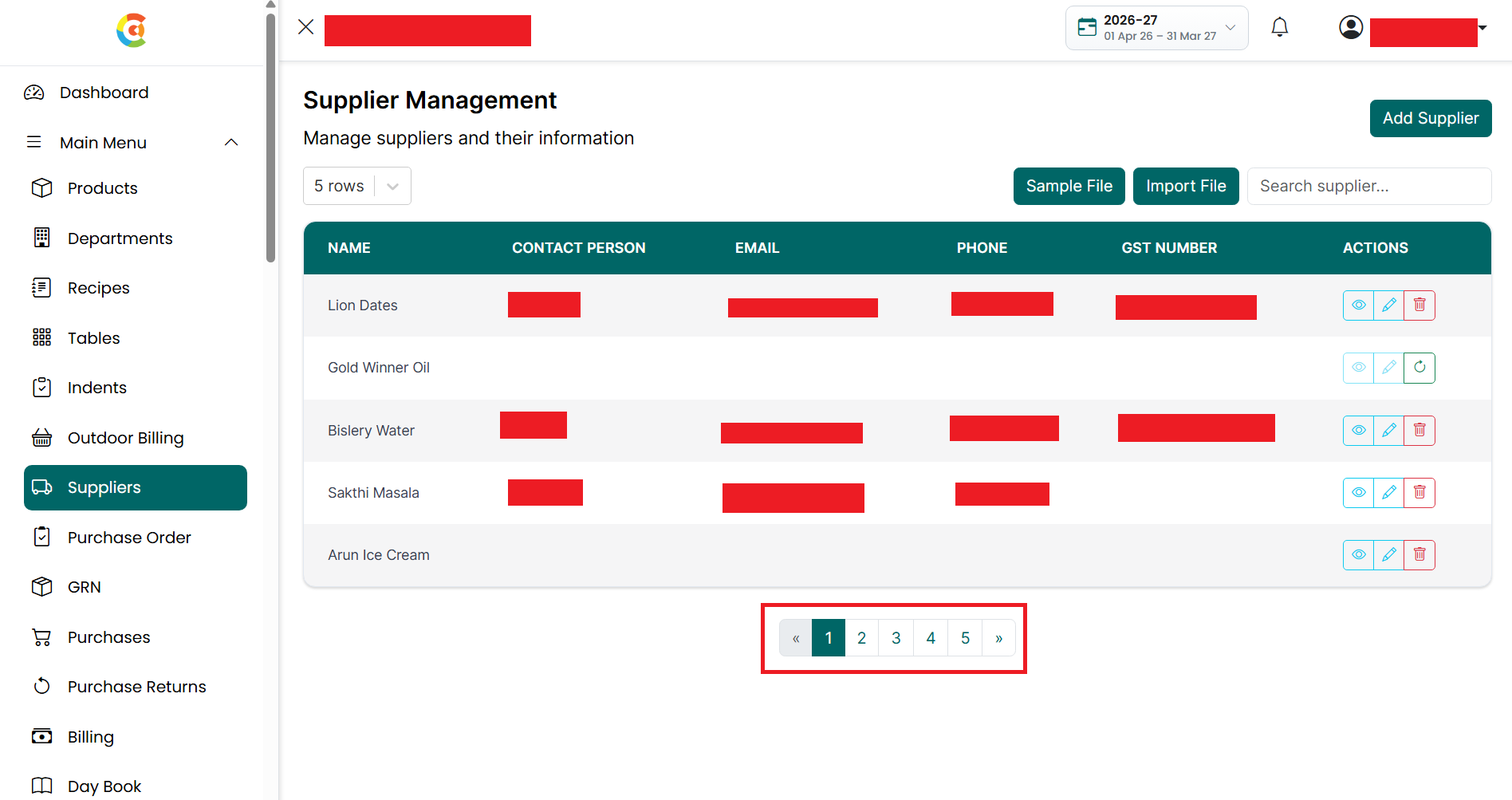This screenshot has width=1512, height=800.
Task: Go to page 5 of suppliers
Action: [x=965, y=638]
